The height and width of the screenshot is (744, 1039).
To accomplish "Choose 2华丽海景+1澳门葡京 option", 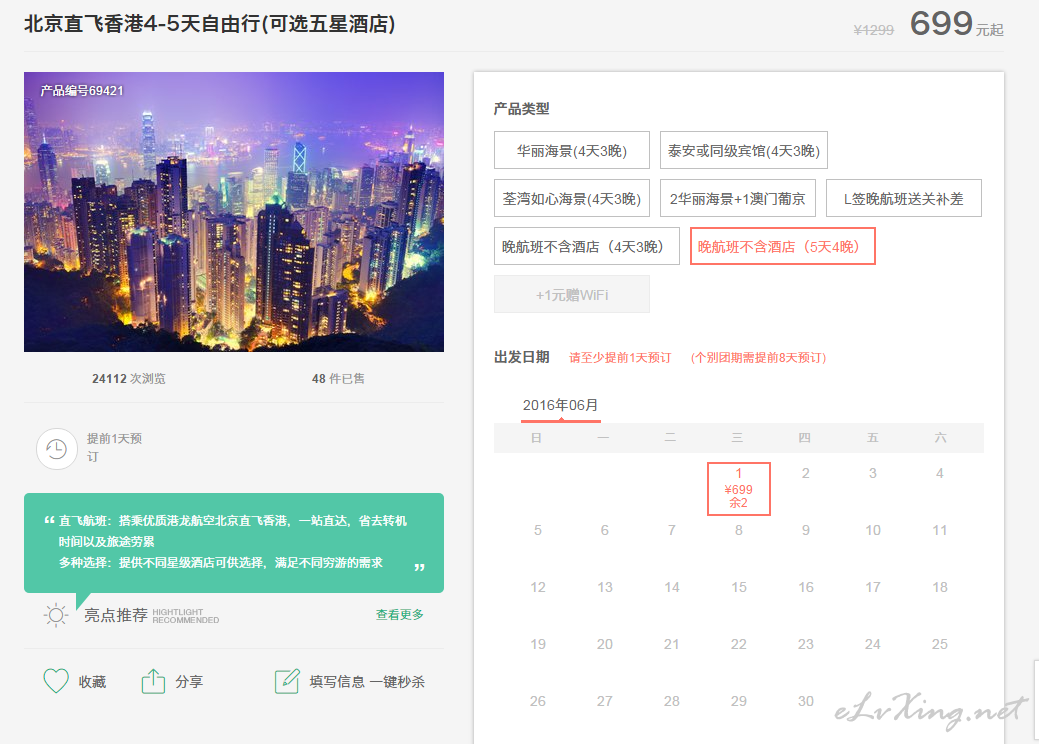I will point(738,198).
